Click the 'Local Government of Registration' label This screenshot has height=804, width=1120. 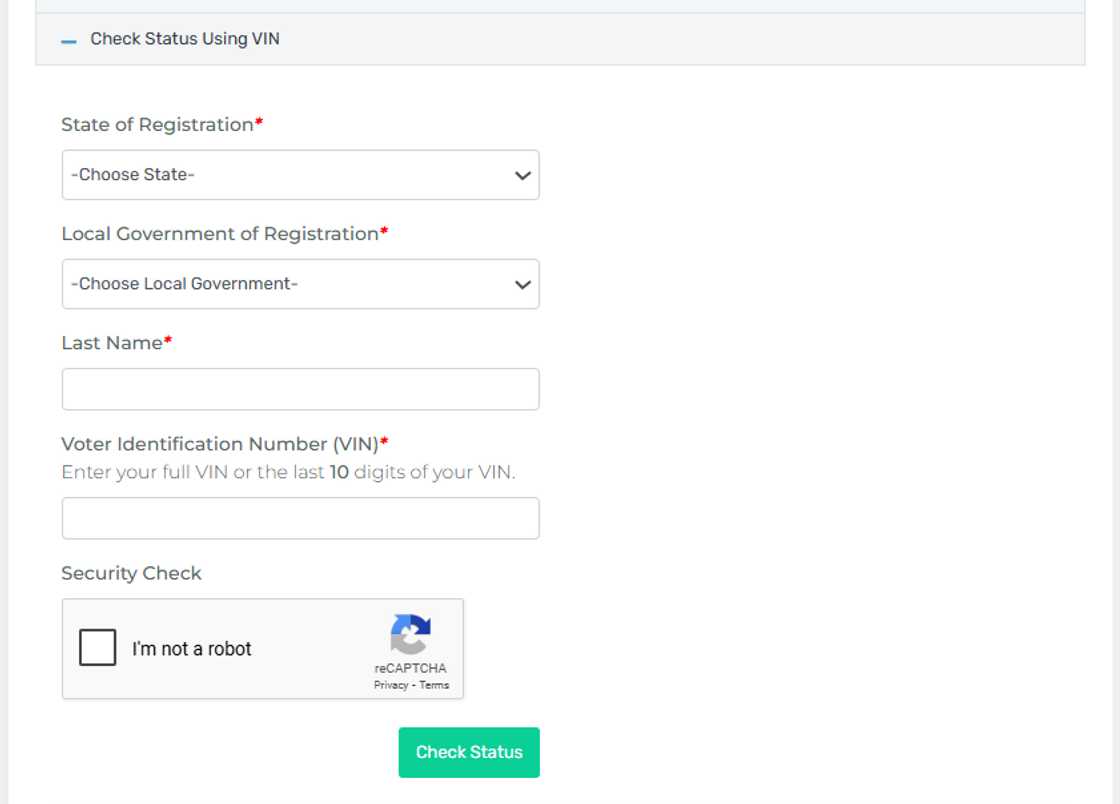pos(220,234)
